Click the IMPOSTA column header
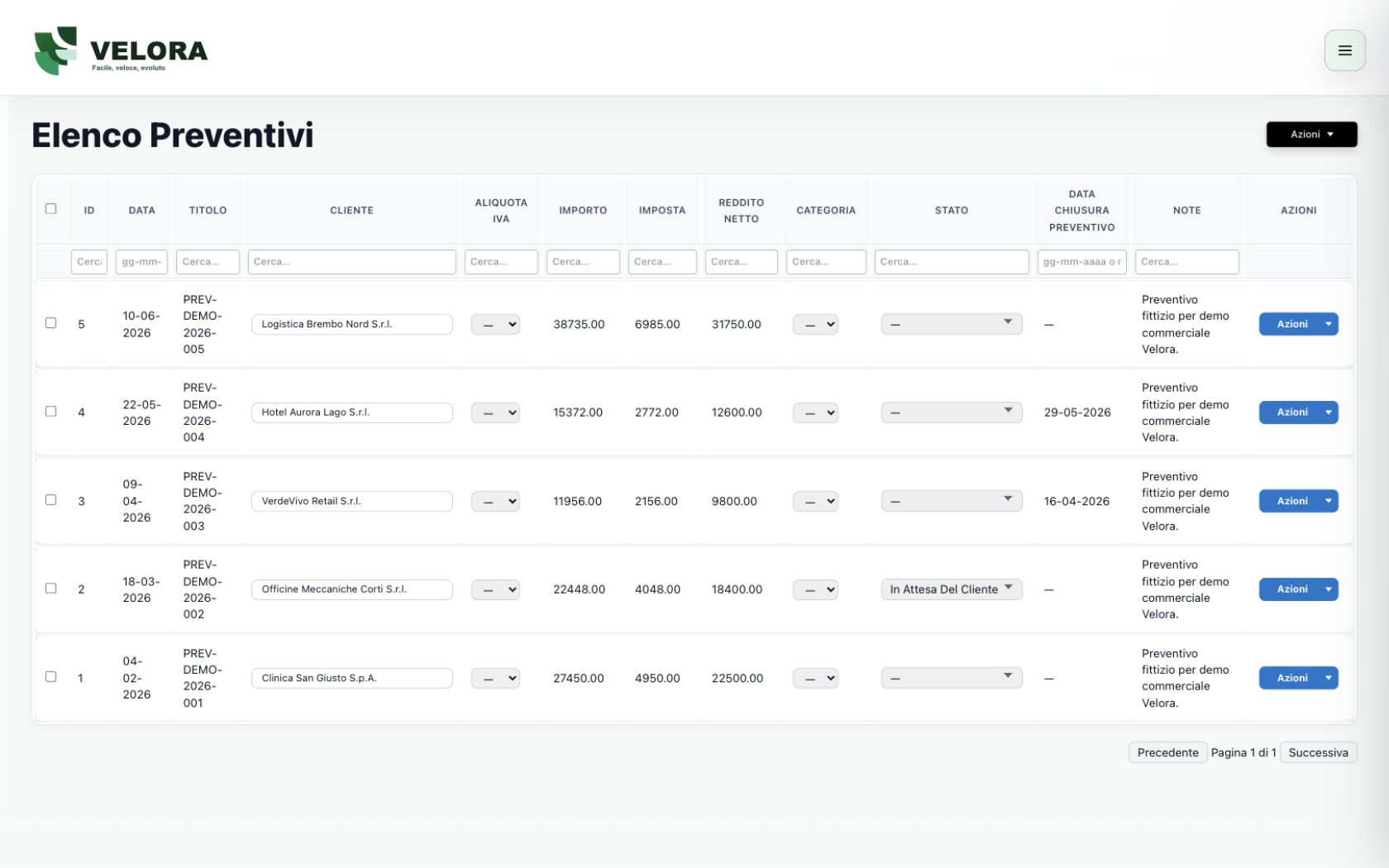 coord(662,211)
